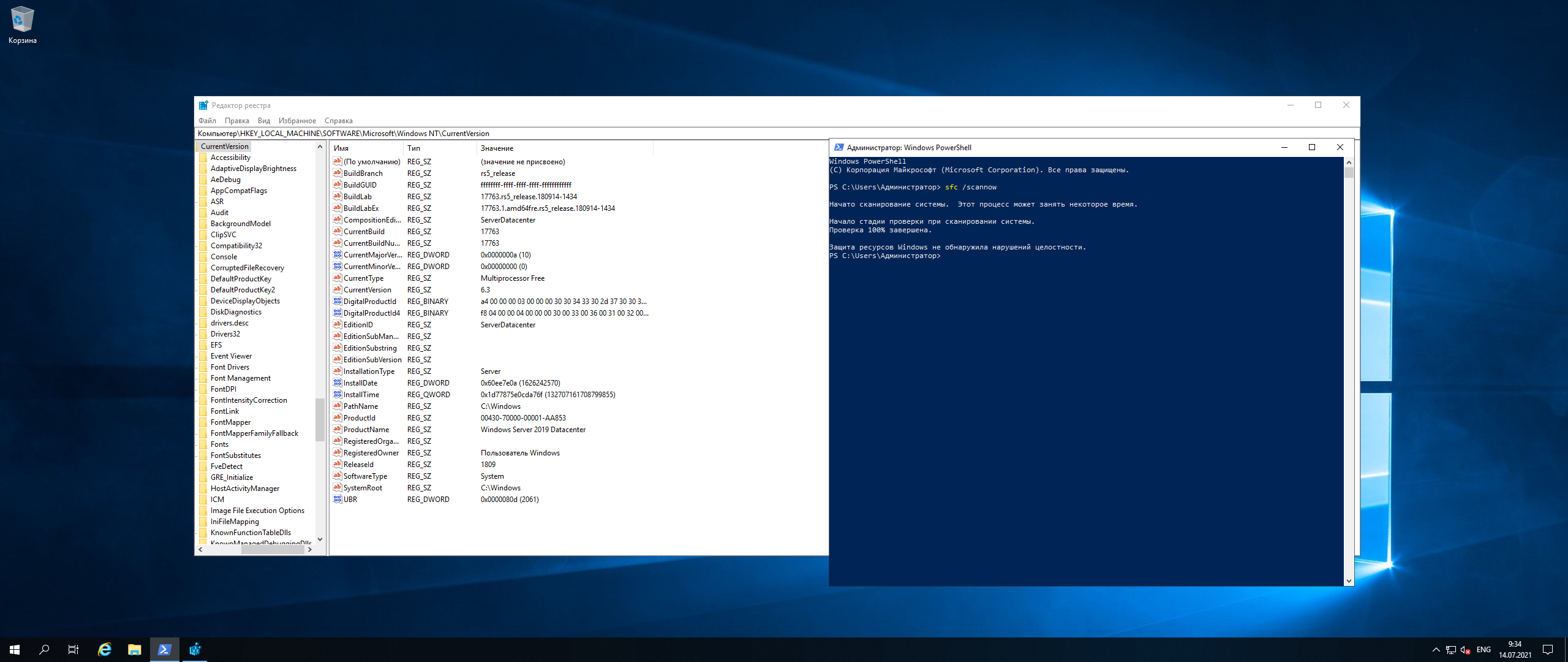Click the PowerShell taskbar icon
Image resolution: width=1568 pixels, height=662 pixels.
point(164,650)
